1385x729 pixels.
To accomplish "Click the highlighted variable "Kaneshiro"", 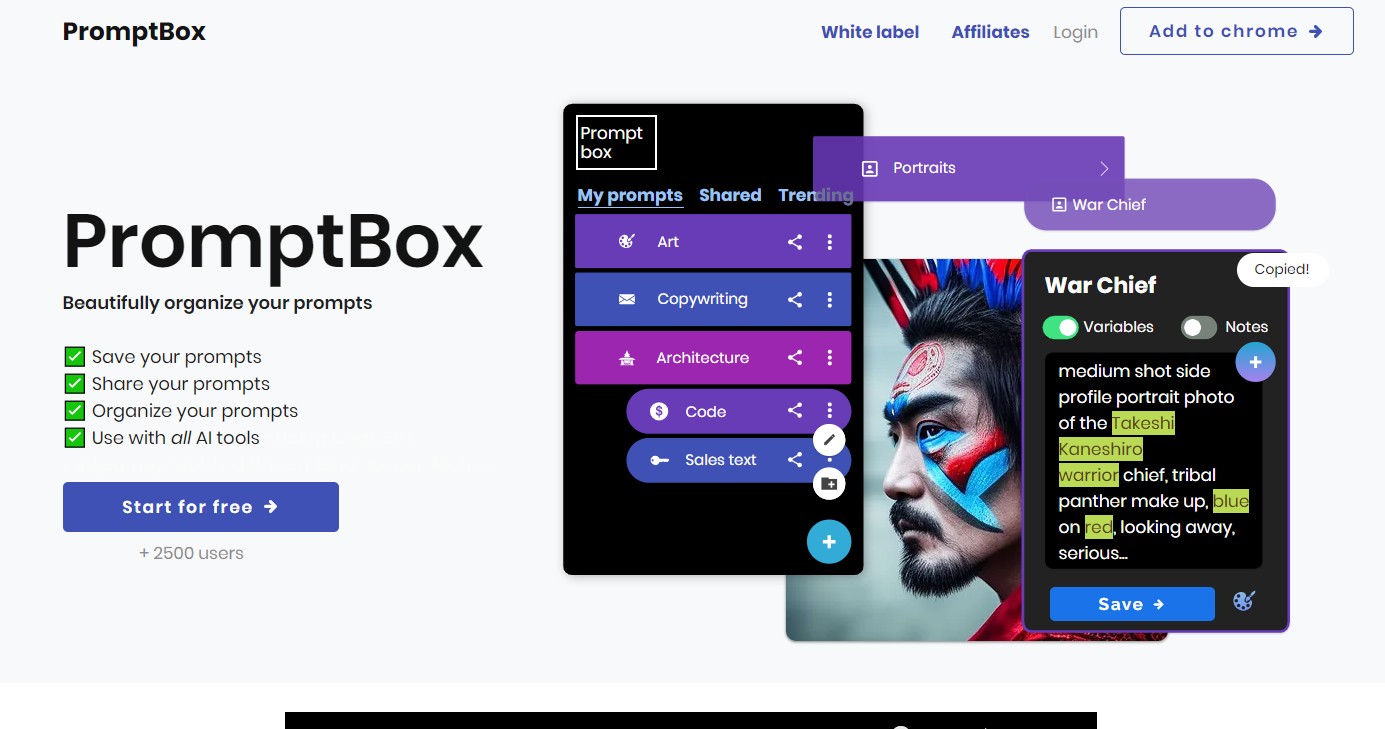I will 1100,449.
